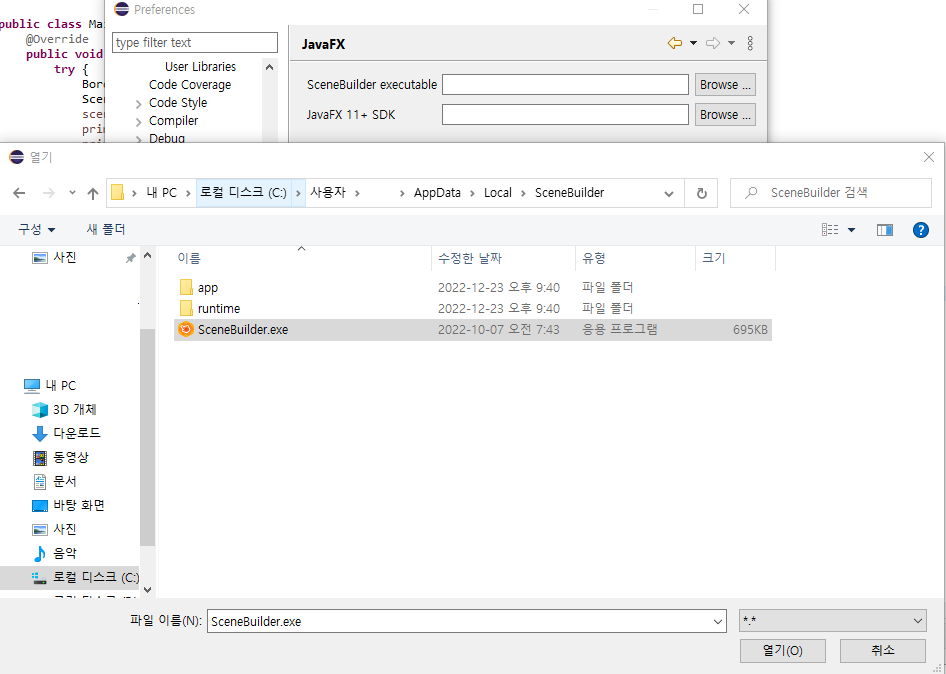Select the SceneBuilder.exe file

click(x=473, y=329)
